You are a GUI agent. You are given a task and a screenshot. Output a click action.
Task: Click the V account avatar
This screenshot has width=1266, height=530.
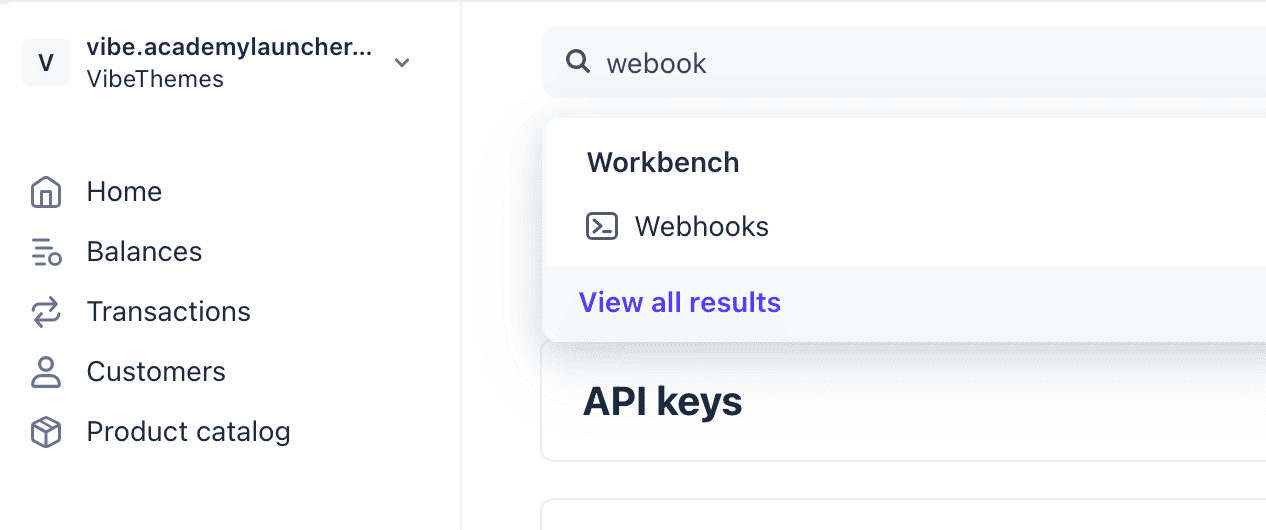pos(46,62)
